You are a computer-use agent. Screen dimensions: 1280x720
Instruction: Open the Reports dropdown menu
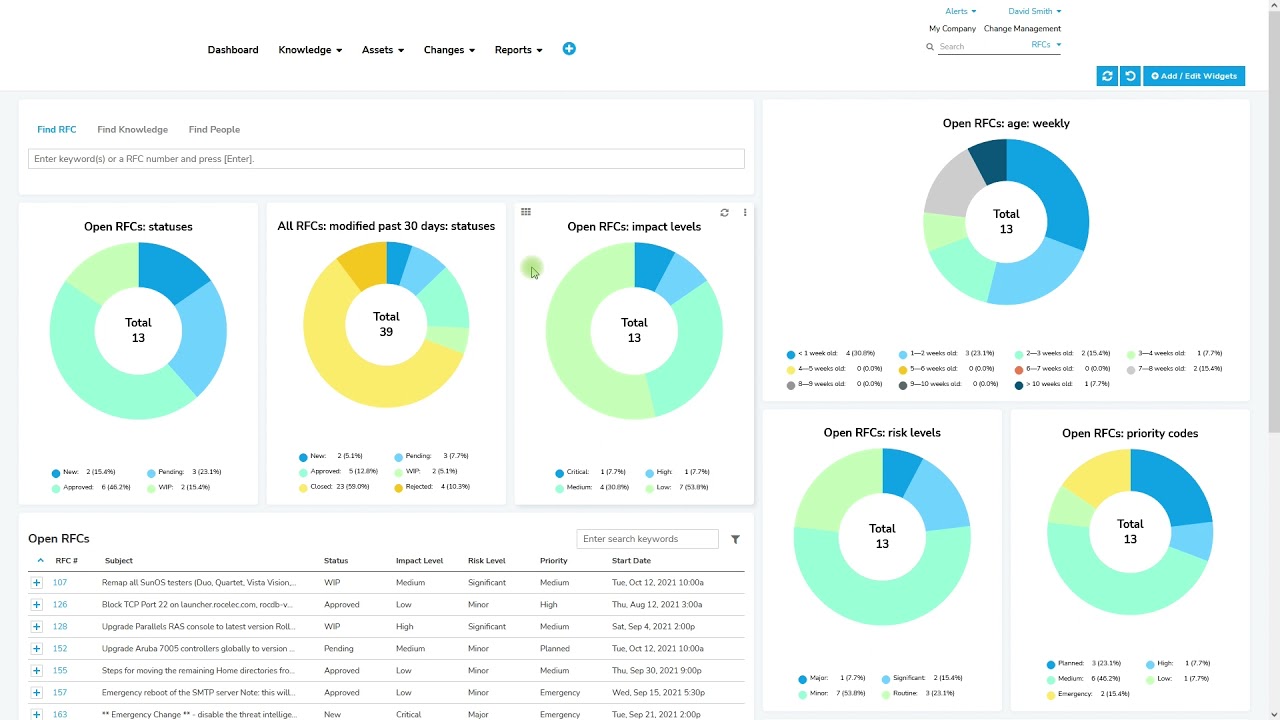[x=519, y=50]
